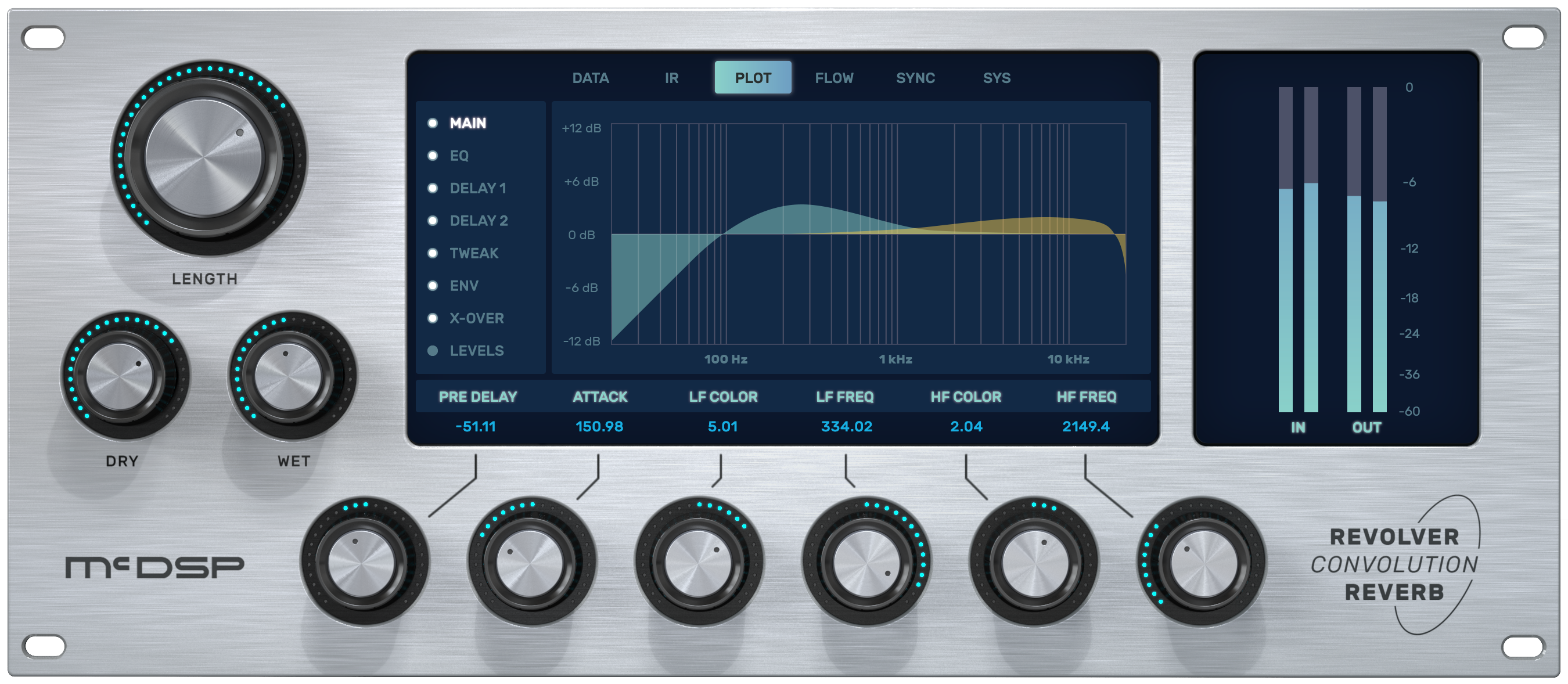Click the Revolver Convolution Reverb logo
This screenshot has height=684, width=1568.
tap(1394, 565)
